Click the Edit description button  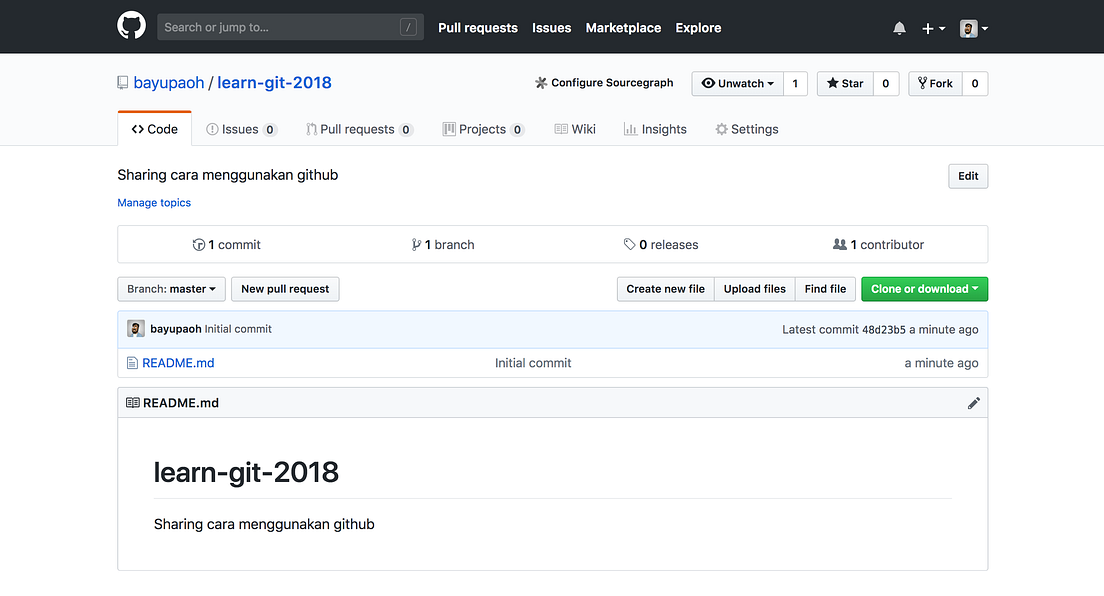pyautogui.click(x=966, y=176)
